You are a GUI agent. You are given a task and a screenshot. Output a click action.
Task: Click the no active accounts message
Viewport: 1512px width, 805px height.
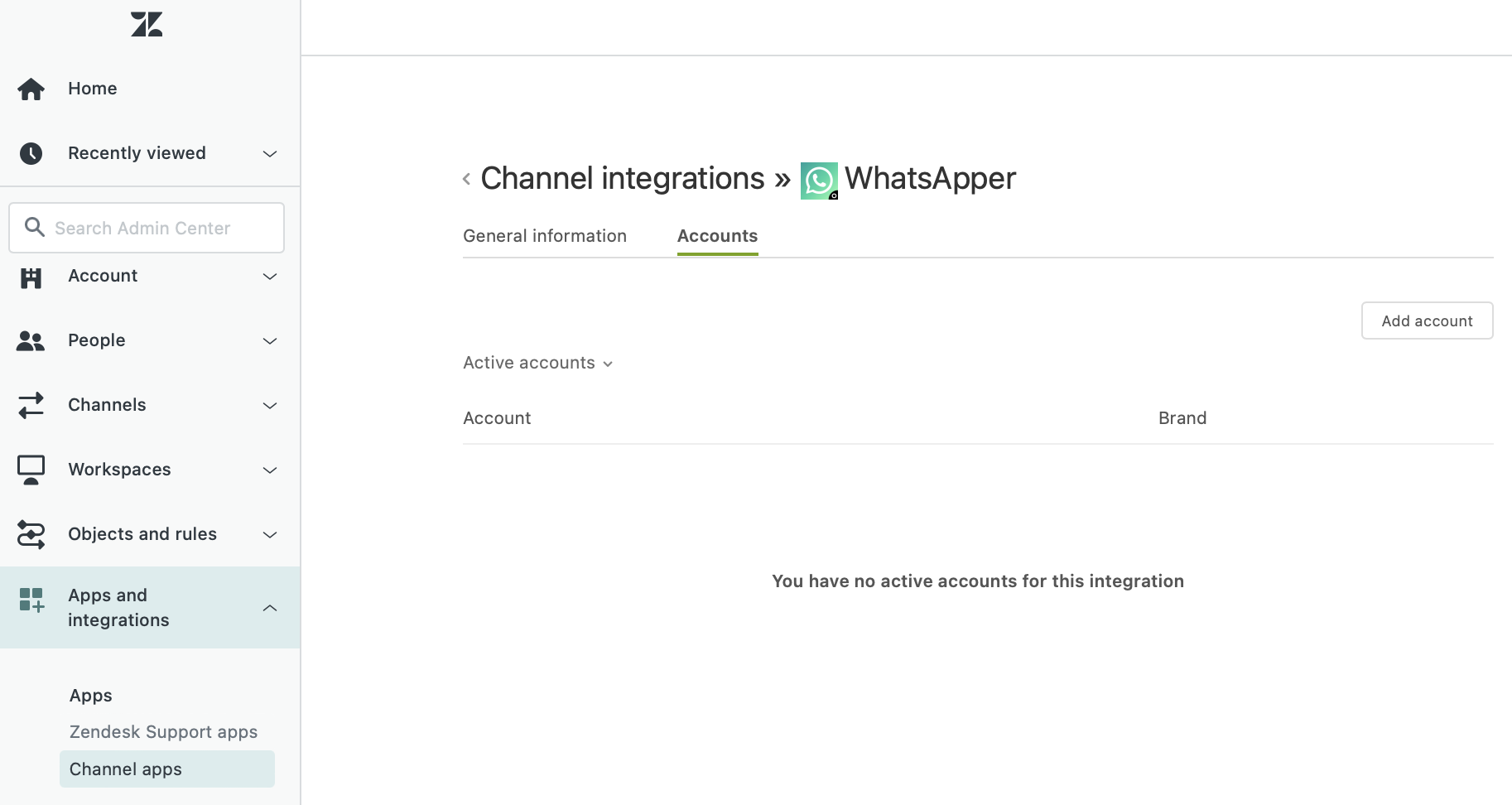978,581
